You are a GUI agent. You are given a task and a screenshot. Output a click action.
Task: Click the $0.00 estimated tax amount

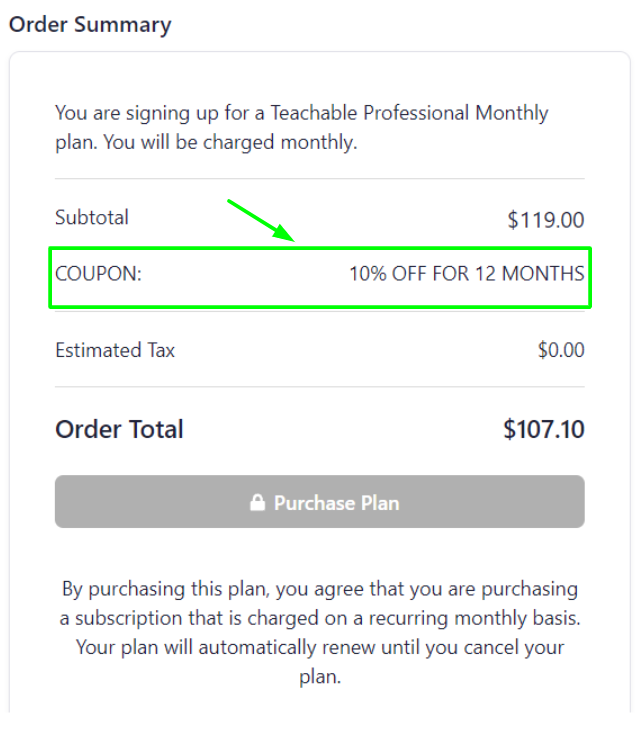pyautogui.click(x=561, y=350)
